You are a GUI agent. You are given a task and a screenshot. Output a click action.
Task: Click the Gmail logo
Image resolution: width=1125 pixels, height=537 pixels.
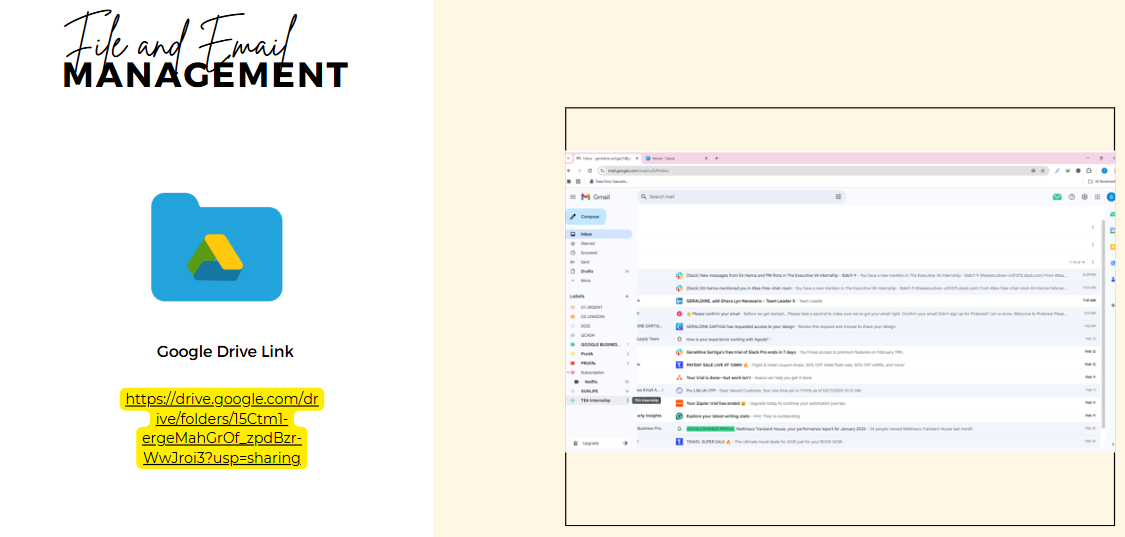[x=596, y=197]
